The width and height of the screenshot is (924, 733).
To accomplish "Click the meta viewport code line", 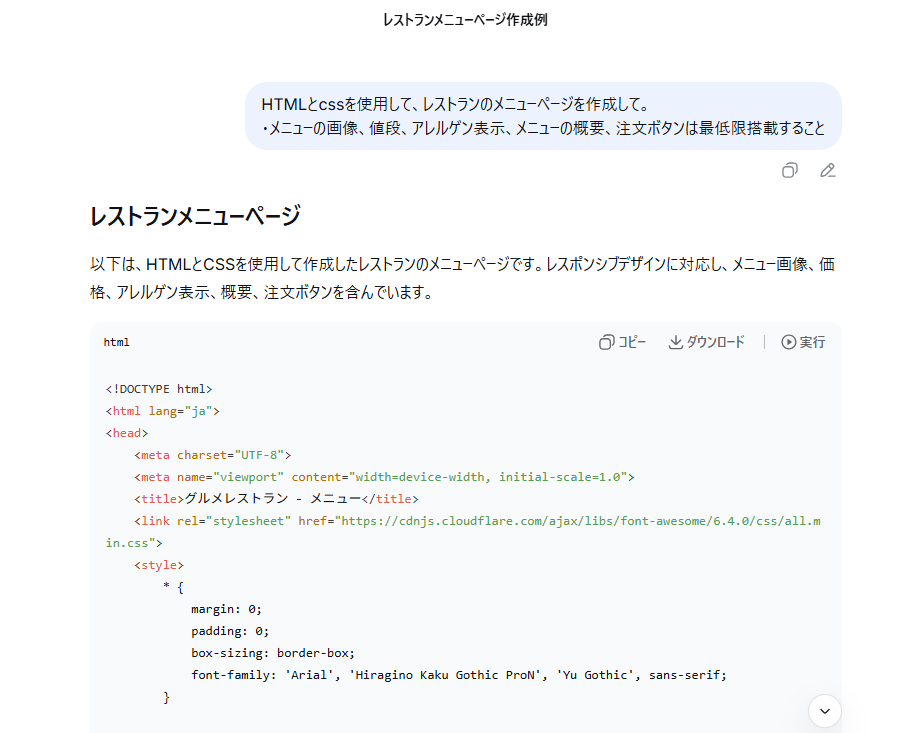I will tap(384, 477).
